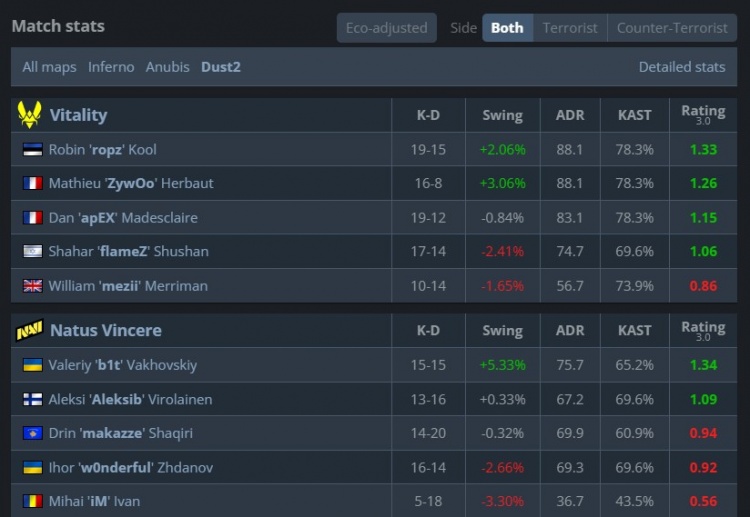Click the UK flag beside mezii

[32, 286]
